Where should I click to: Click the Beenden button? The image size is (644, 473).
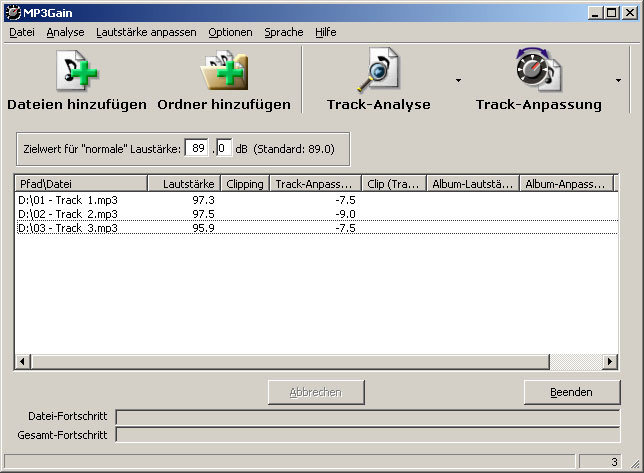pos(572,392)
